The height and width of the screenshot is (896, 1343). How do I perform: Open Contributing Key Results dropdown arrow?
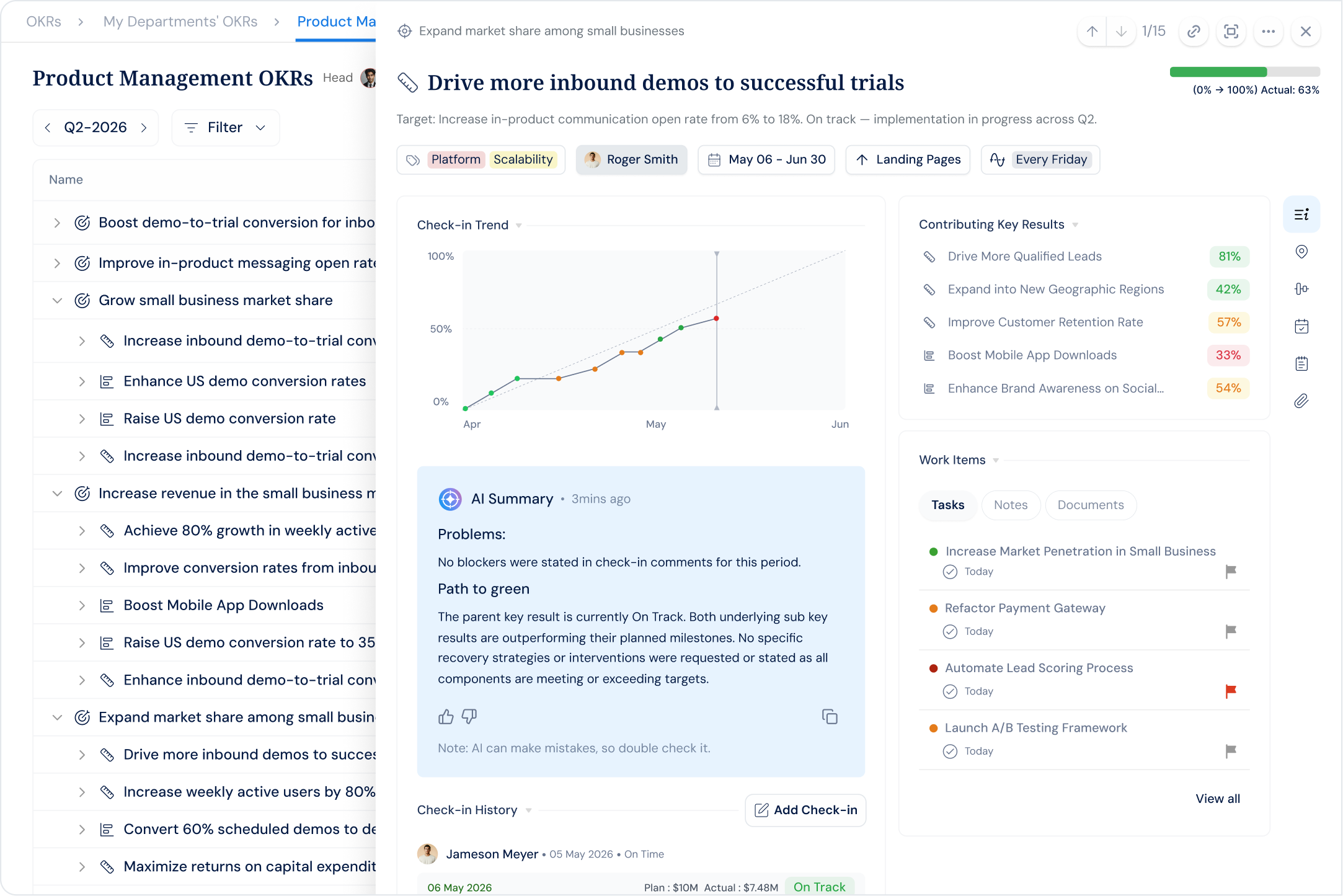click(x=1075, y=224)
